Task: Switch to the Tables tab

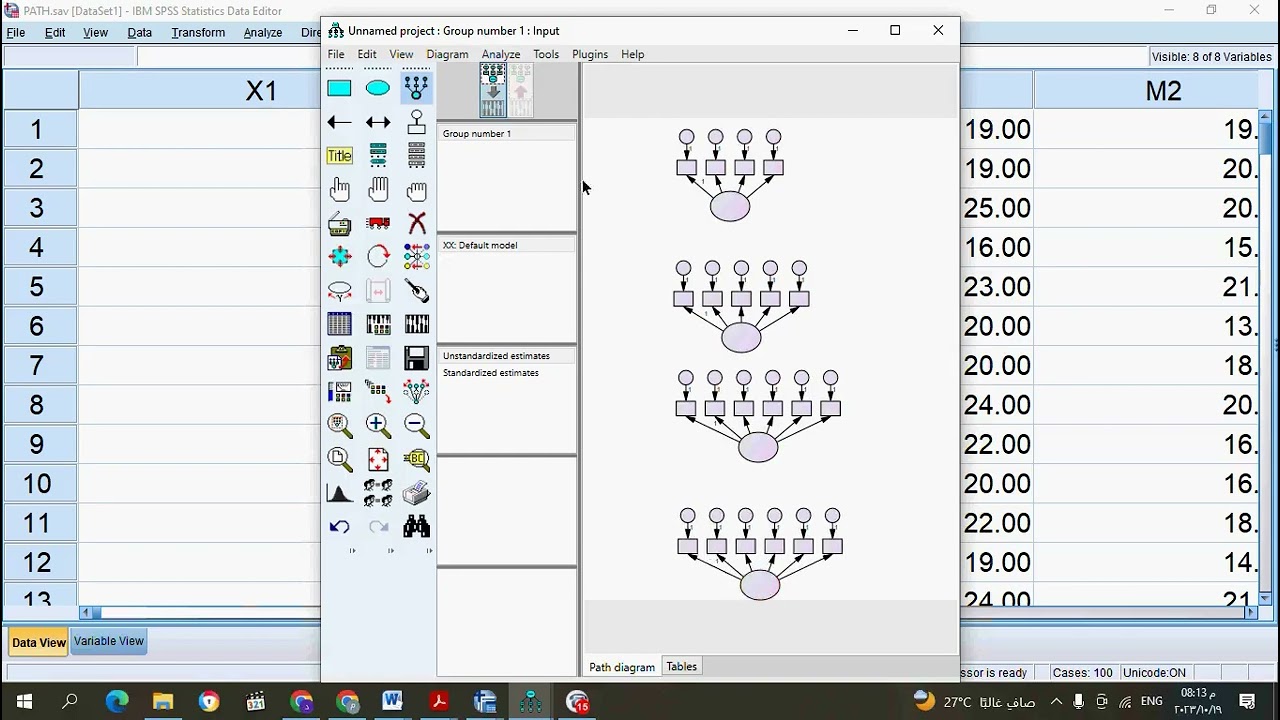Action: coord(681,666)
